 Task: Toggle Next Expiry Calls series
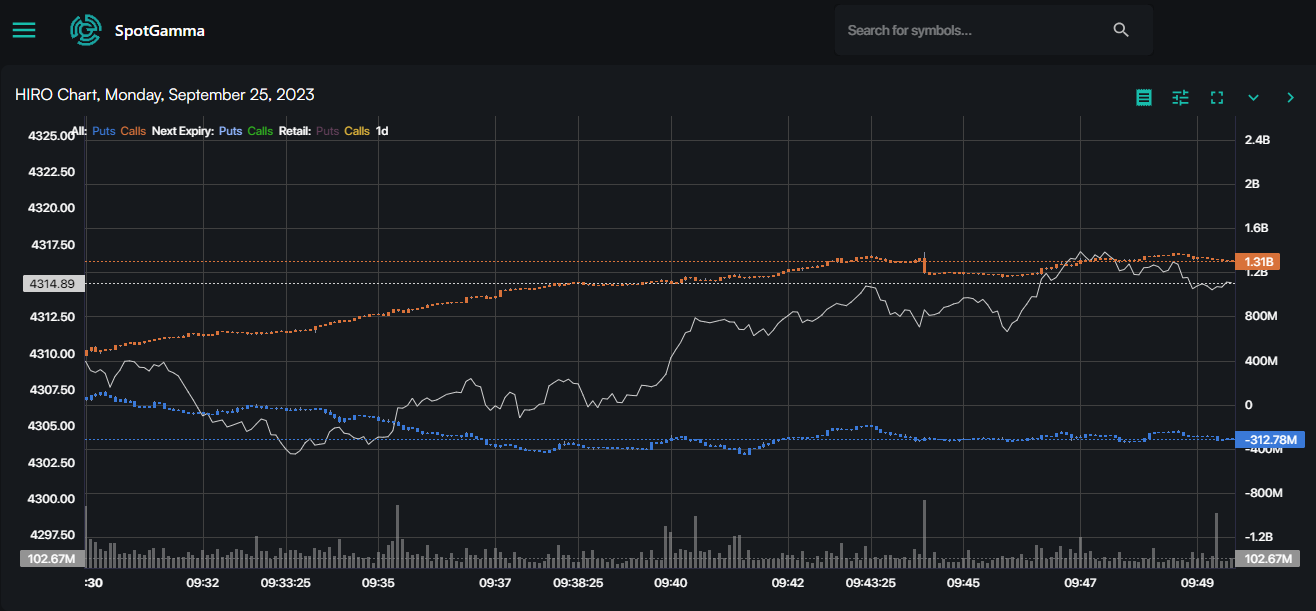pyautogui.click(x=260, y=131)
